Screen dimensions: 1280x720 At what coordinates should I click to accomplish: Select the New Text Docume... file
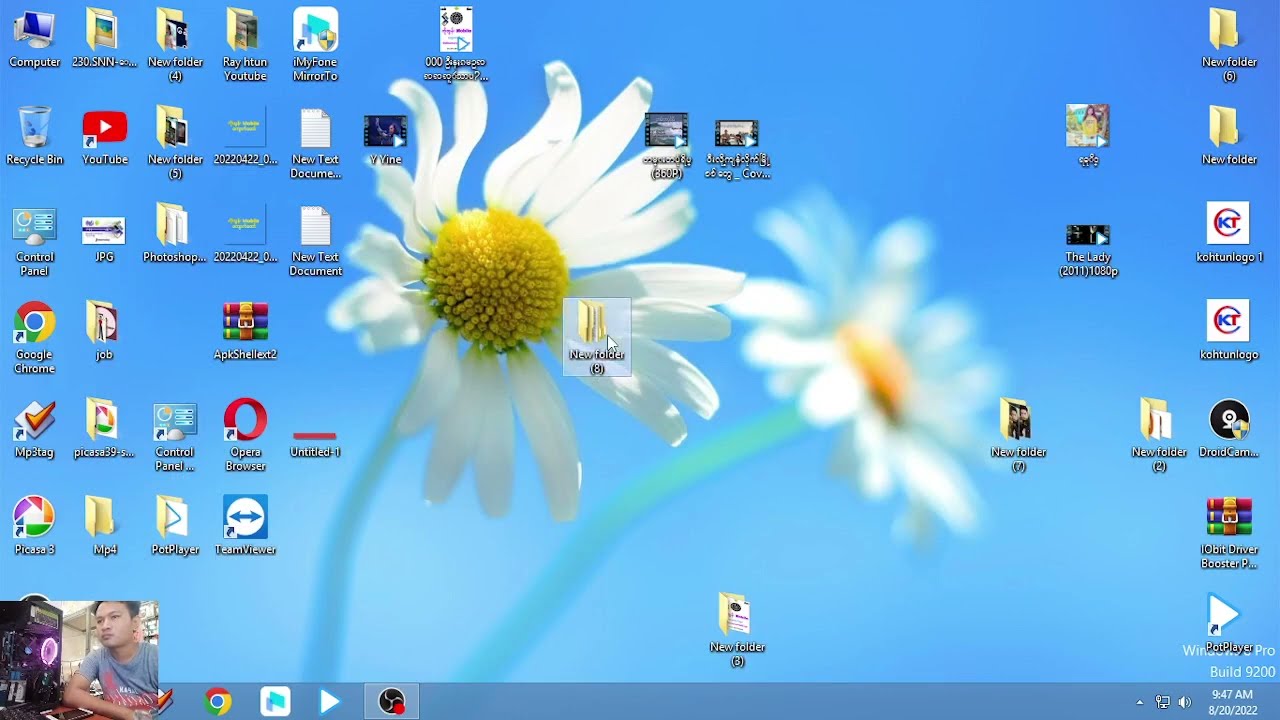click(x=315, y=142)
